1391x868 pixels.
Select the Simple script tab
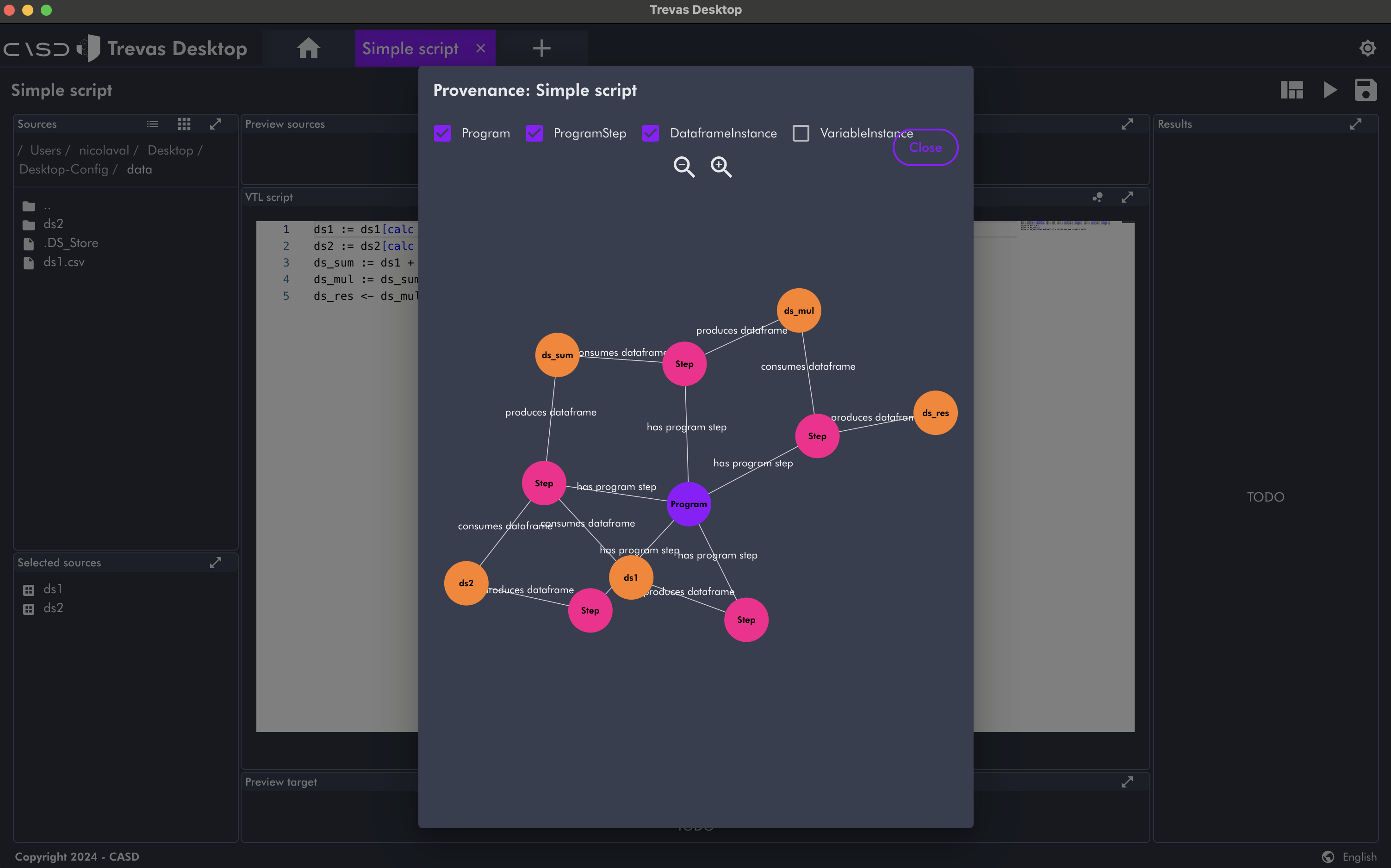point(410,48)
